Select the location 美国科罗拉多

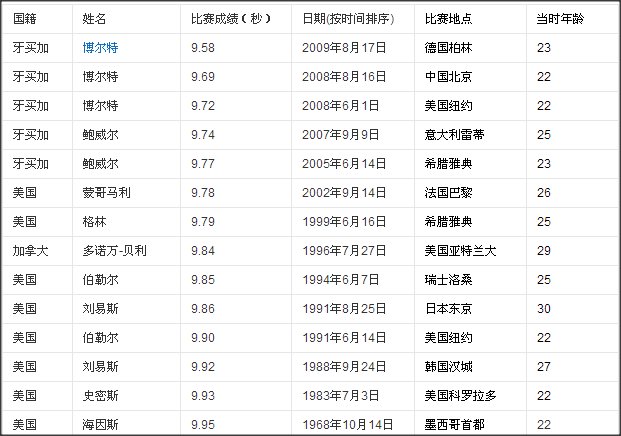460,396
